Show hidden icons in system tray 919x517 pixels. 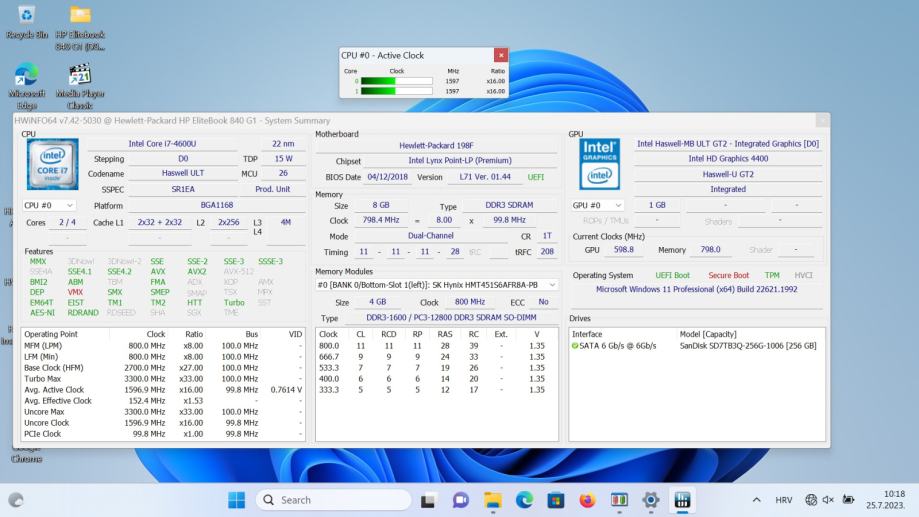pos(756,500)
